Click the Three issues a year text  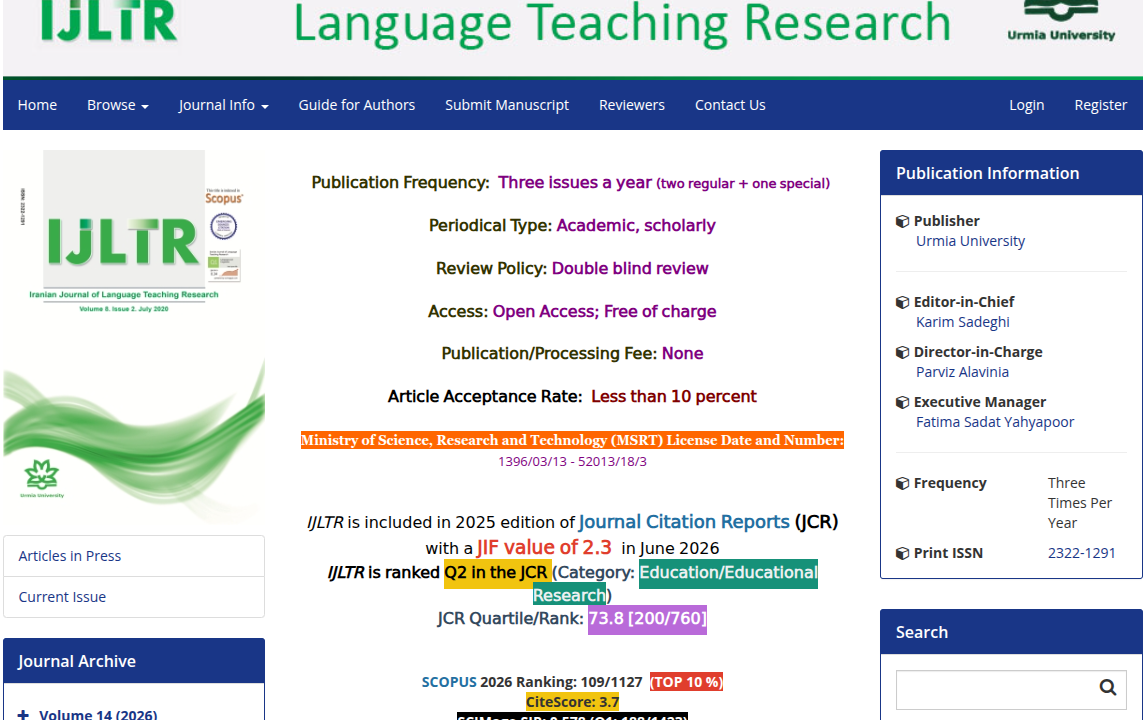[575, 183]
